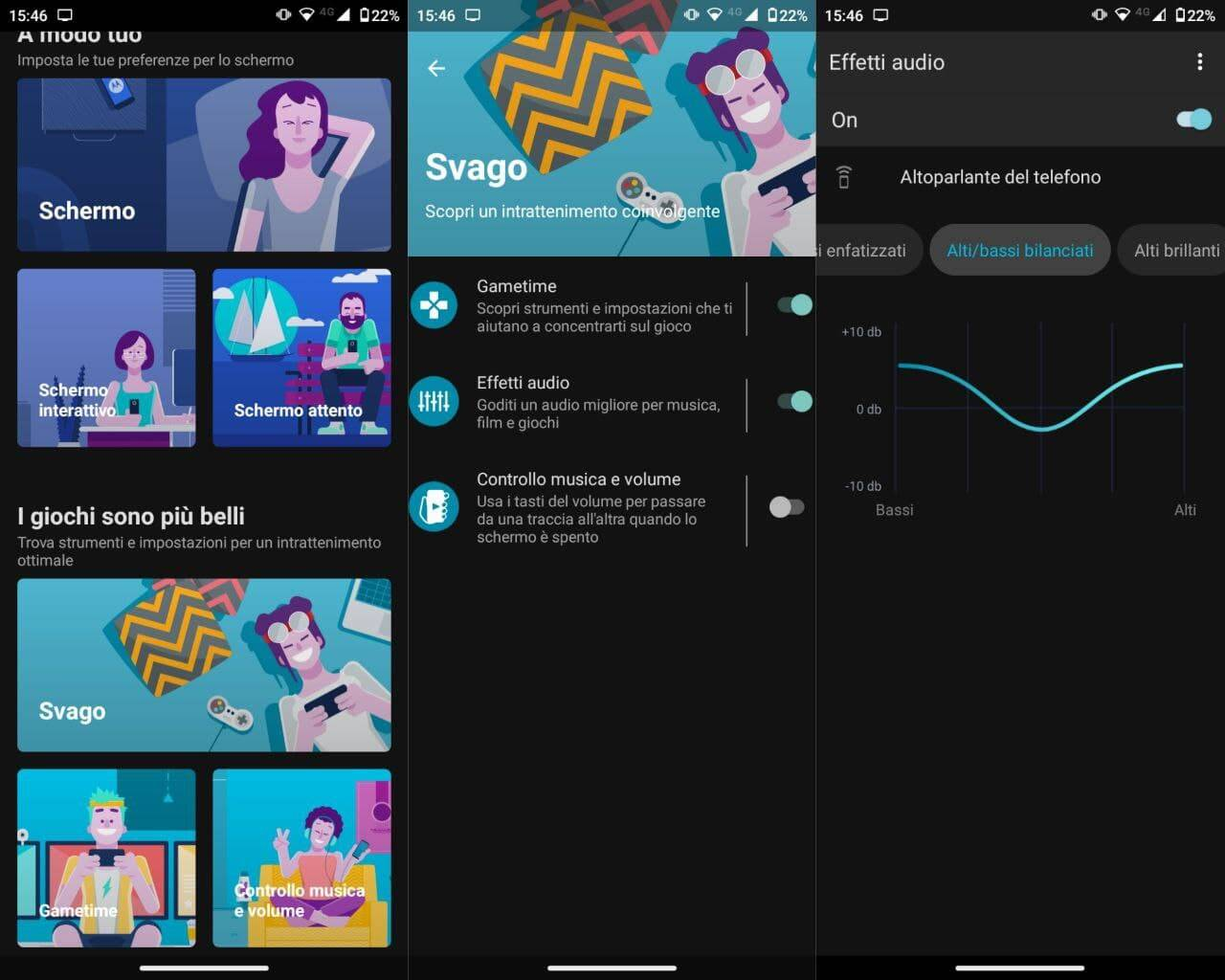The image size is (1225, 980).
Task: Select the Alti/bassi bilanciati preset
Action: pos(1019,251)
